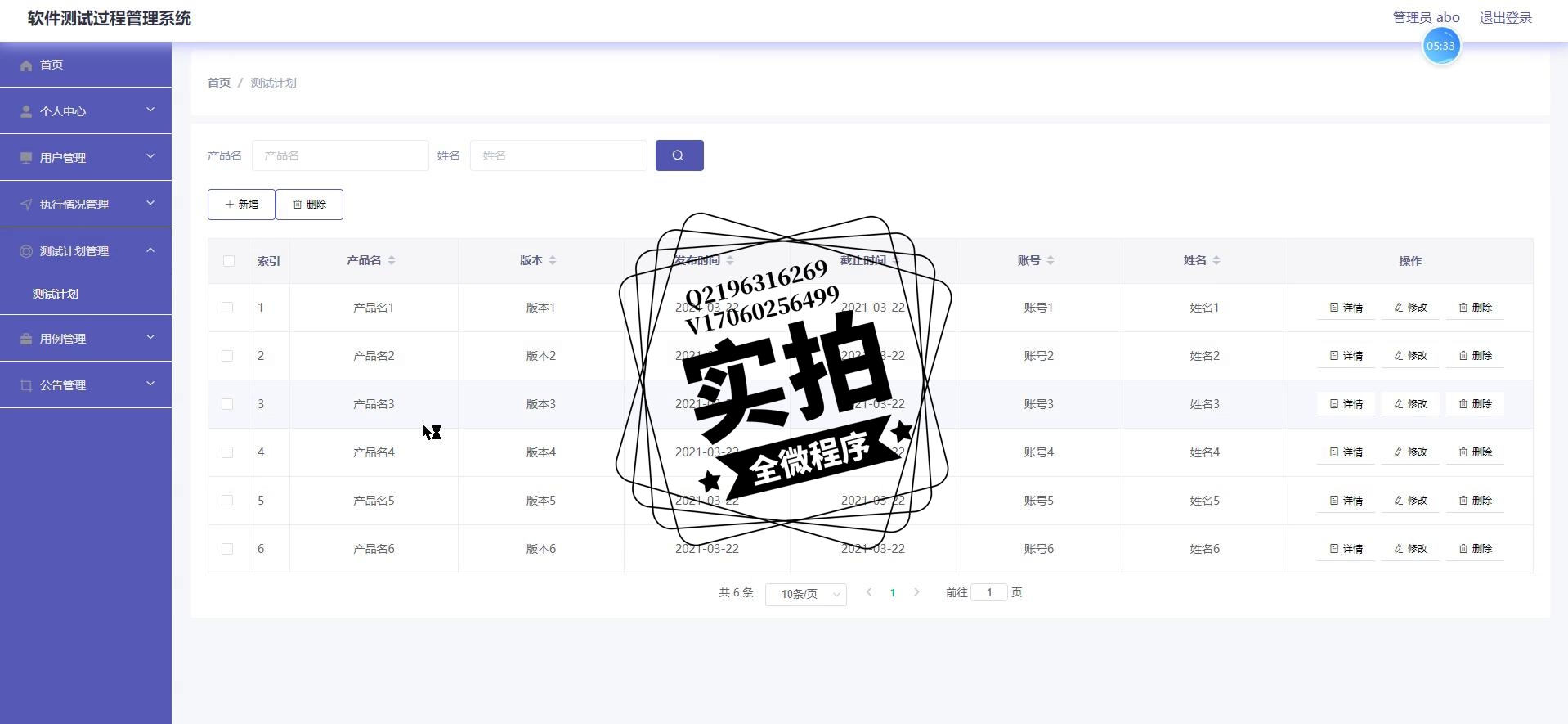Open 执行情况管理 sidebar menu
The image size is (1568, 724).
[x=86, y=205]
